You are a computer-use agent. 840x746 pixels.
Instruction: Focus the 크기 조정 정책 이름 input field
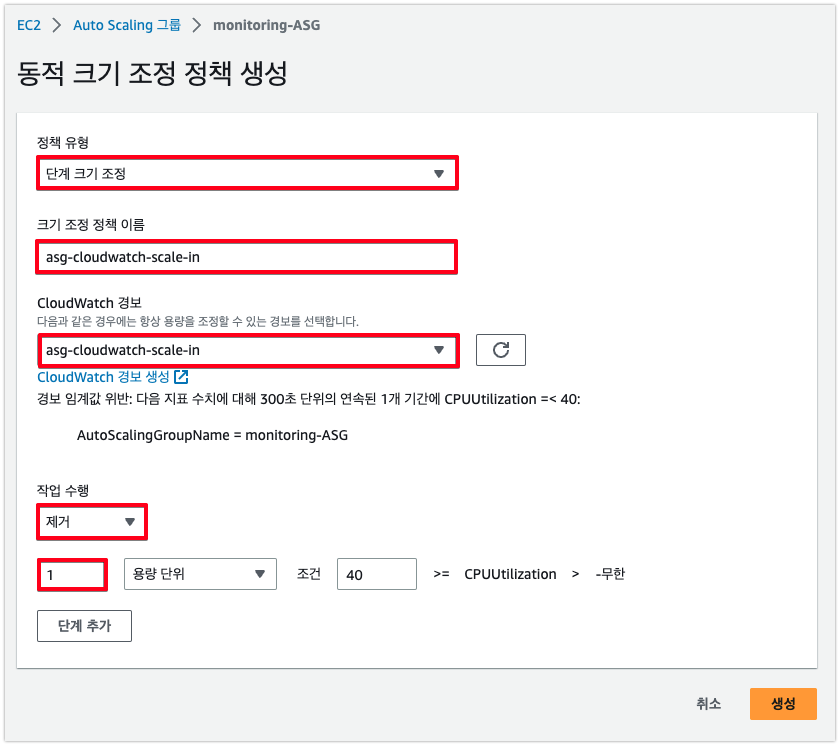coord(246,257)
